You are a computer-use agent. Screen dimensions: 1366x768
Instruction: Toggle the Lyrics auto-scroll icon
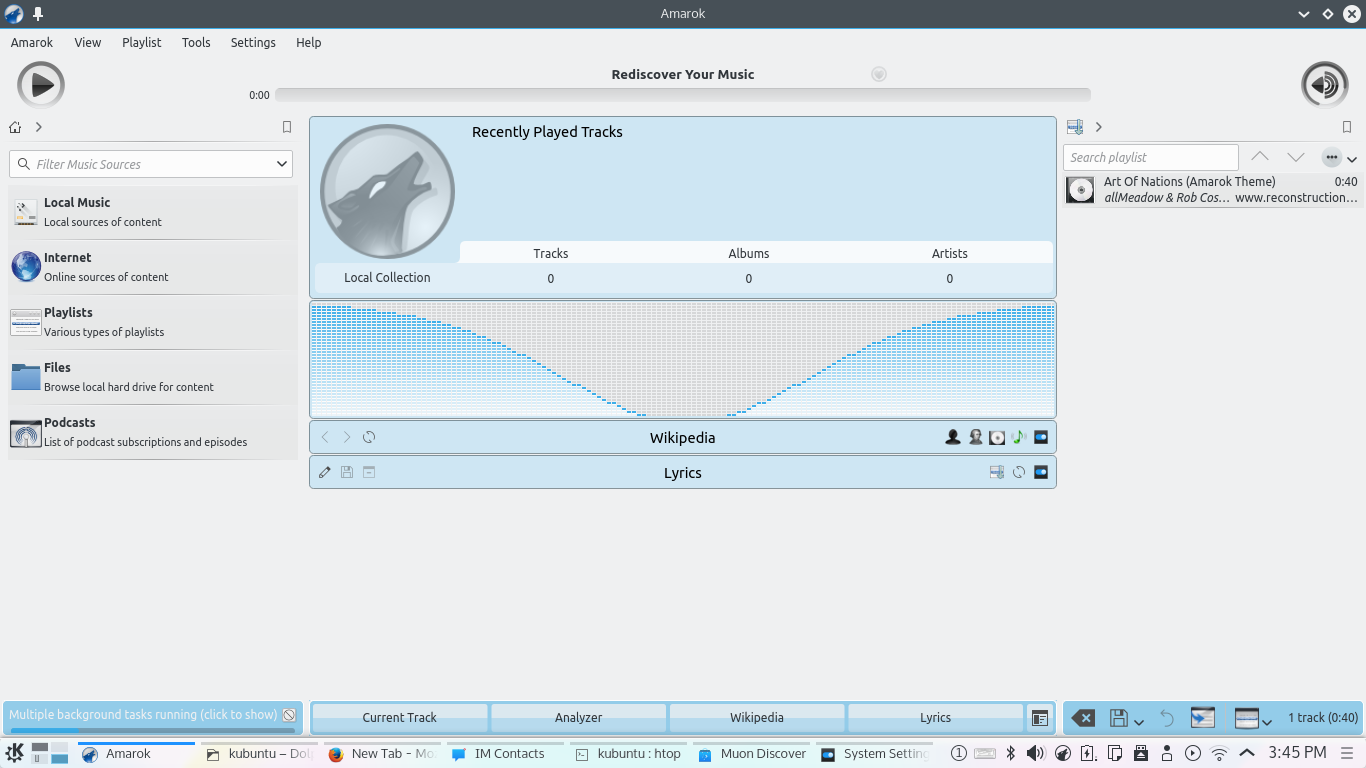point(997,472)
